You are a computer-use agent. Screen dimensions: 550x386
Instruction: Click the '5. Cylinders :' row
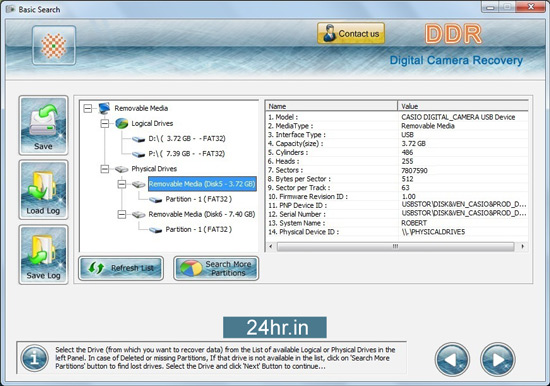397,152
